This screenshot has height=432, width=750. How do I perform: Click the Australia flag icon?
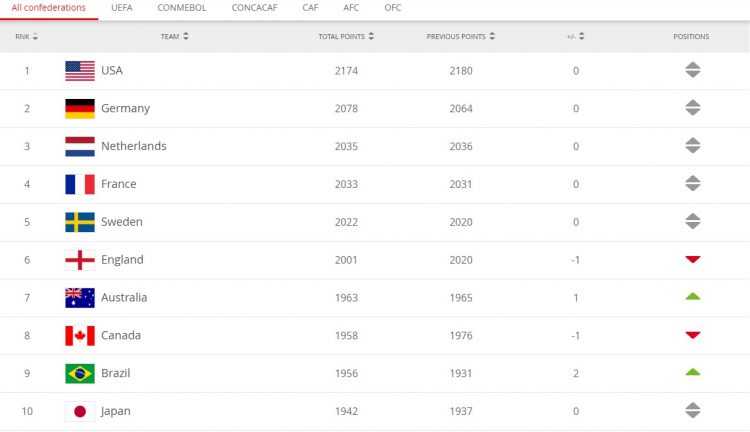80,297
